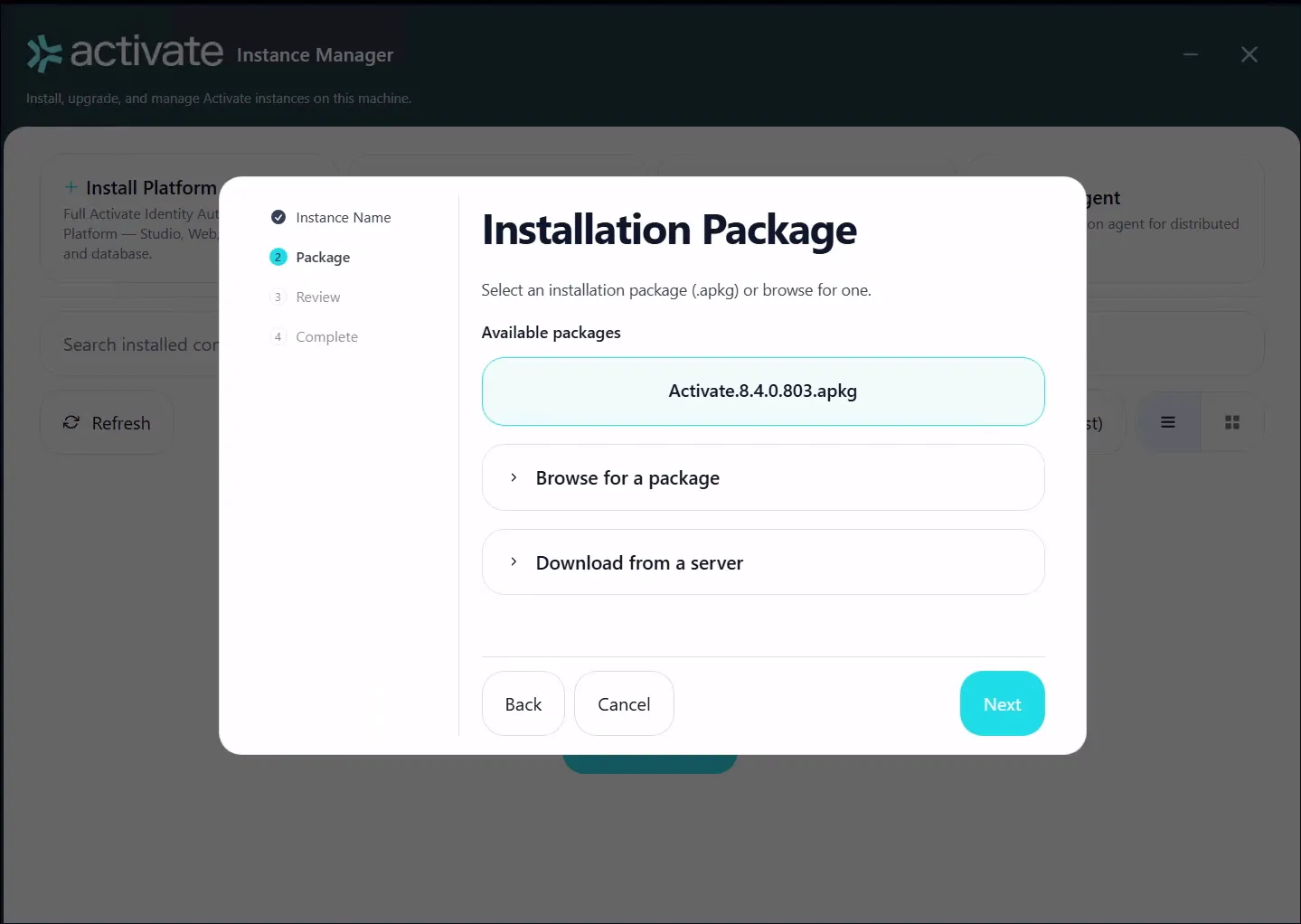Expand Browse for a package
The height and width of the screenshot is (924, 1301).
click(763, 477)
